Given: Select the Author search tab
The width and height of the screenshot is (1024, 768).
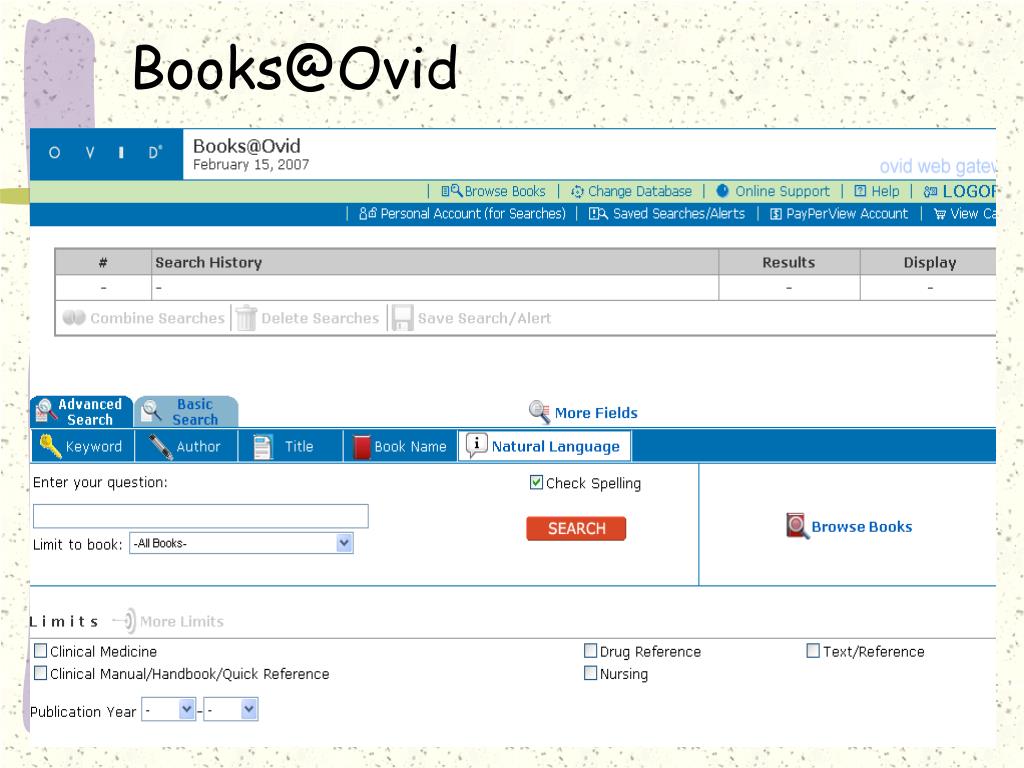Looking at the screenshot, I should [x=186, y=446].
